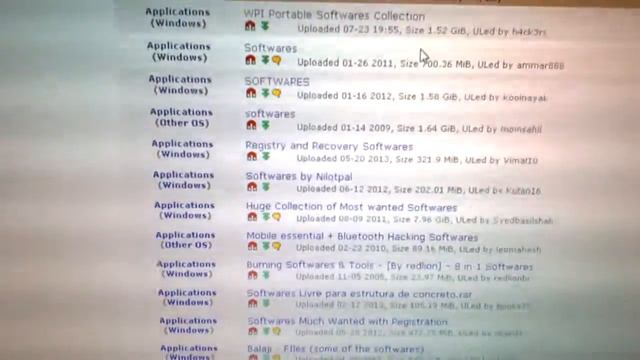Screen dimensions: 640x360
Task: Click magnet icon for Mobile essential Bluetooth Hacking
Action: [253, 246]
